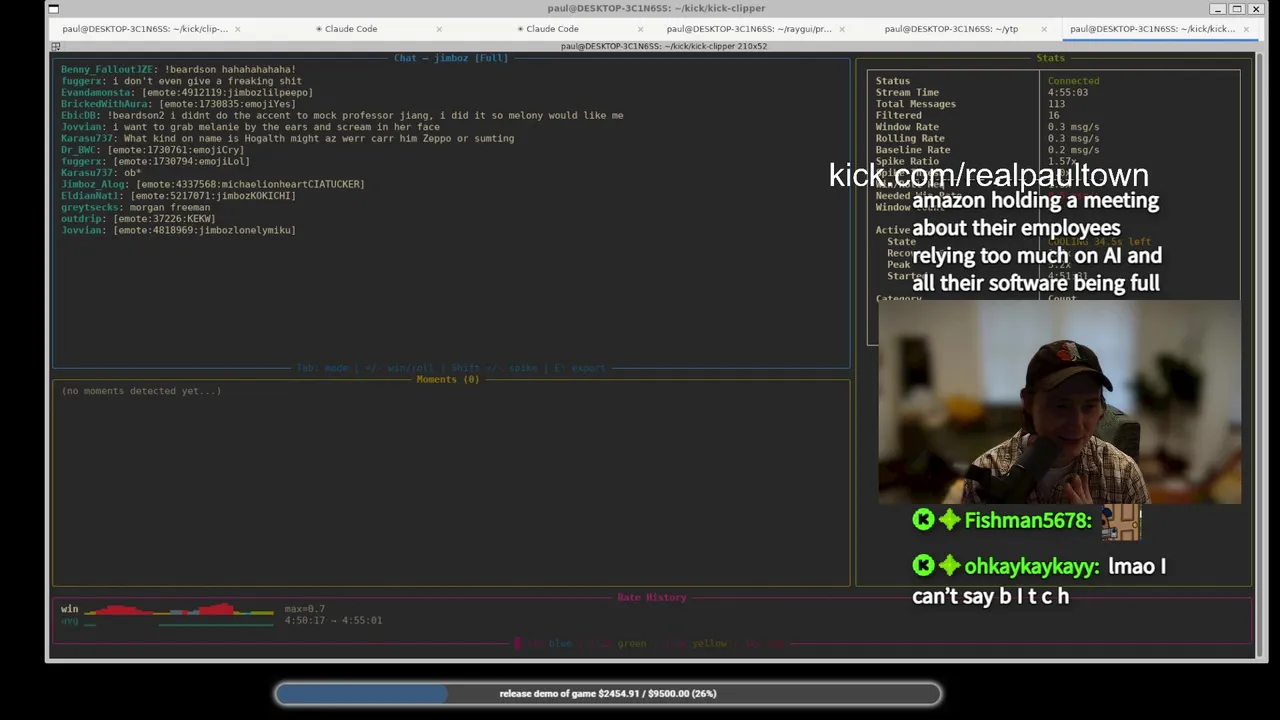
Task: Click the Kick logo beside Fishman5678
Action: [x=923, y=519]
